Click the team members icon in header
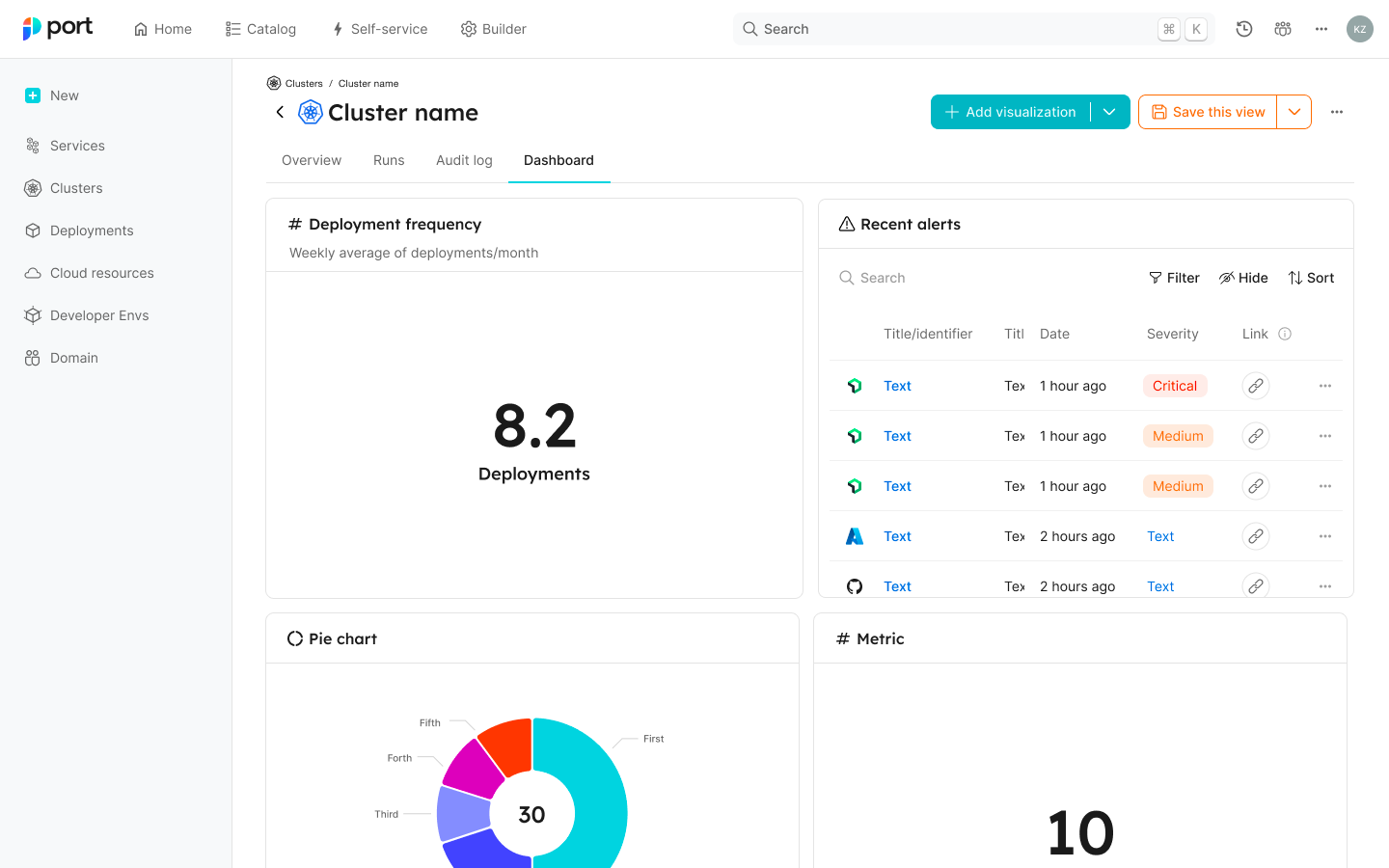This screenshot has height=868, width=1389. 1283,29
